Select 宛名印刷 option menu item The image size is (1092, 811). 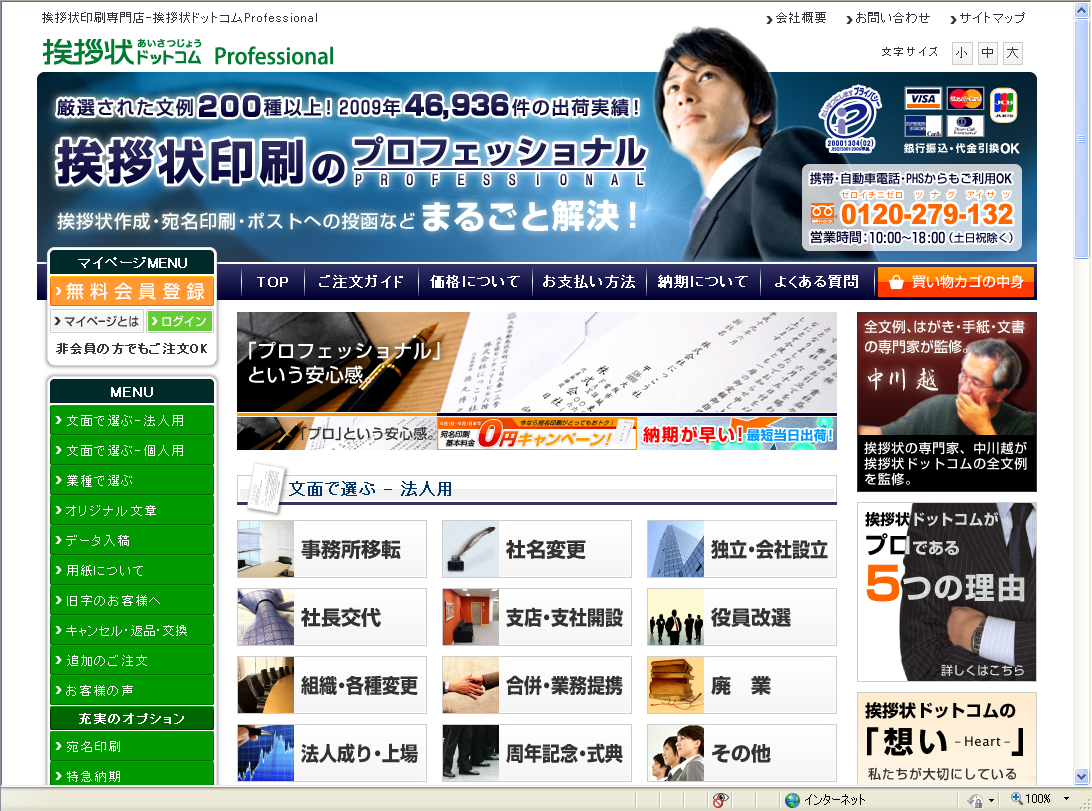click(132, 746)
